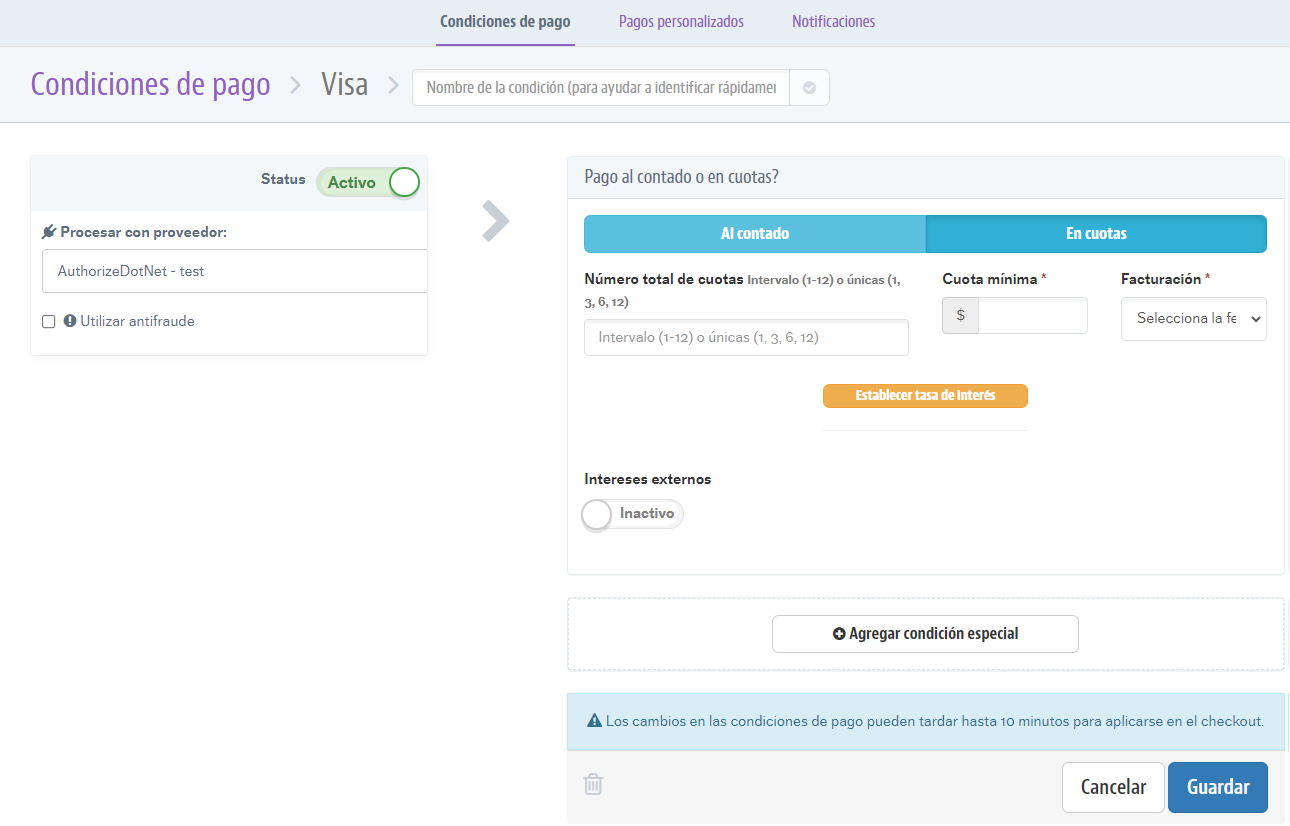Select the Condiciones de pago tab
Screen dimensions: 1290x826
505,22
